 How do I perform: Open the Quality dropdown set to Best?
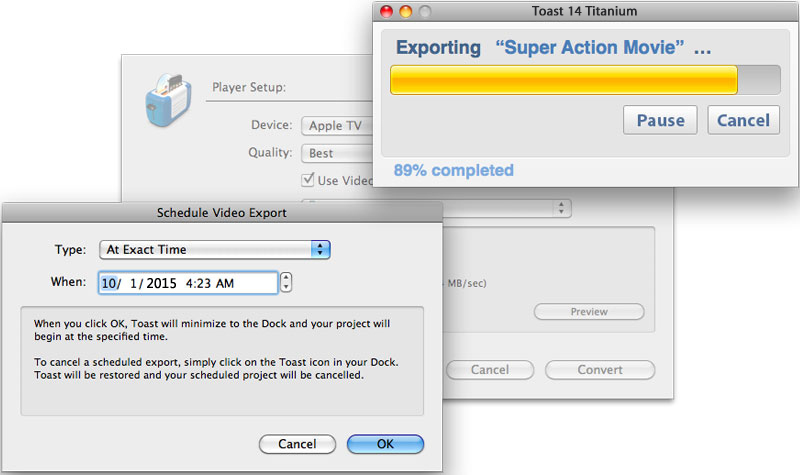336,153
